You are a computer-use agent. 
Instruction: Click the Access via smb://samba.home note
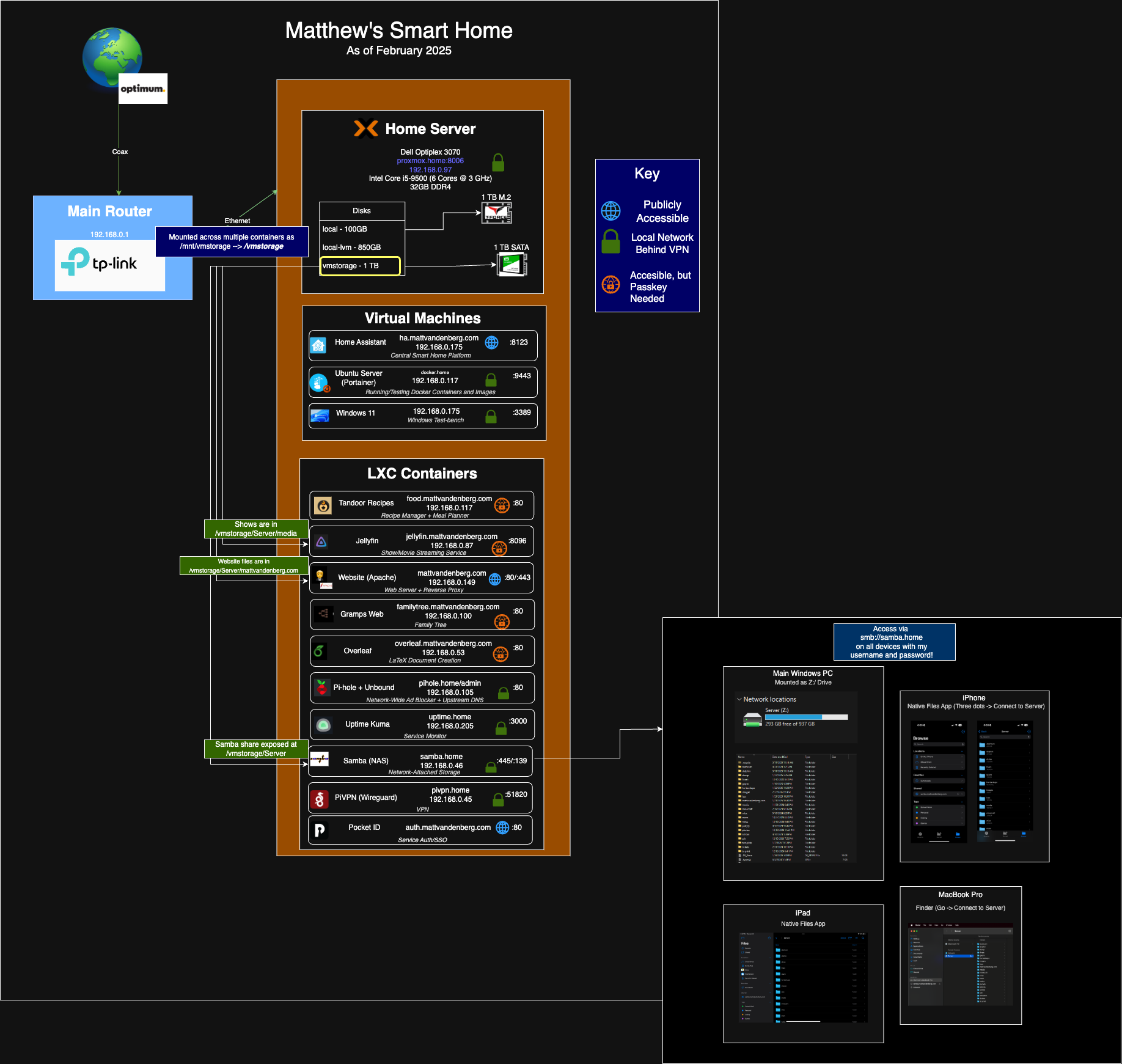895,642
